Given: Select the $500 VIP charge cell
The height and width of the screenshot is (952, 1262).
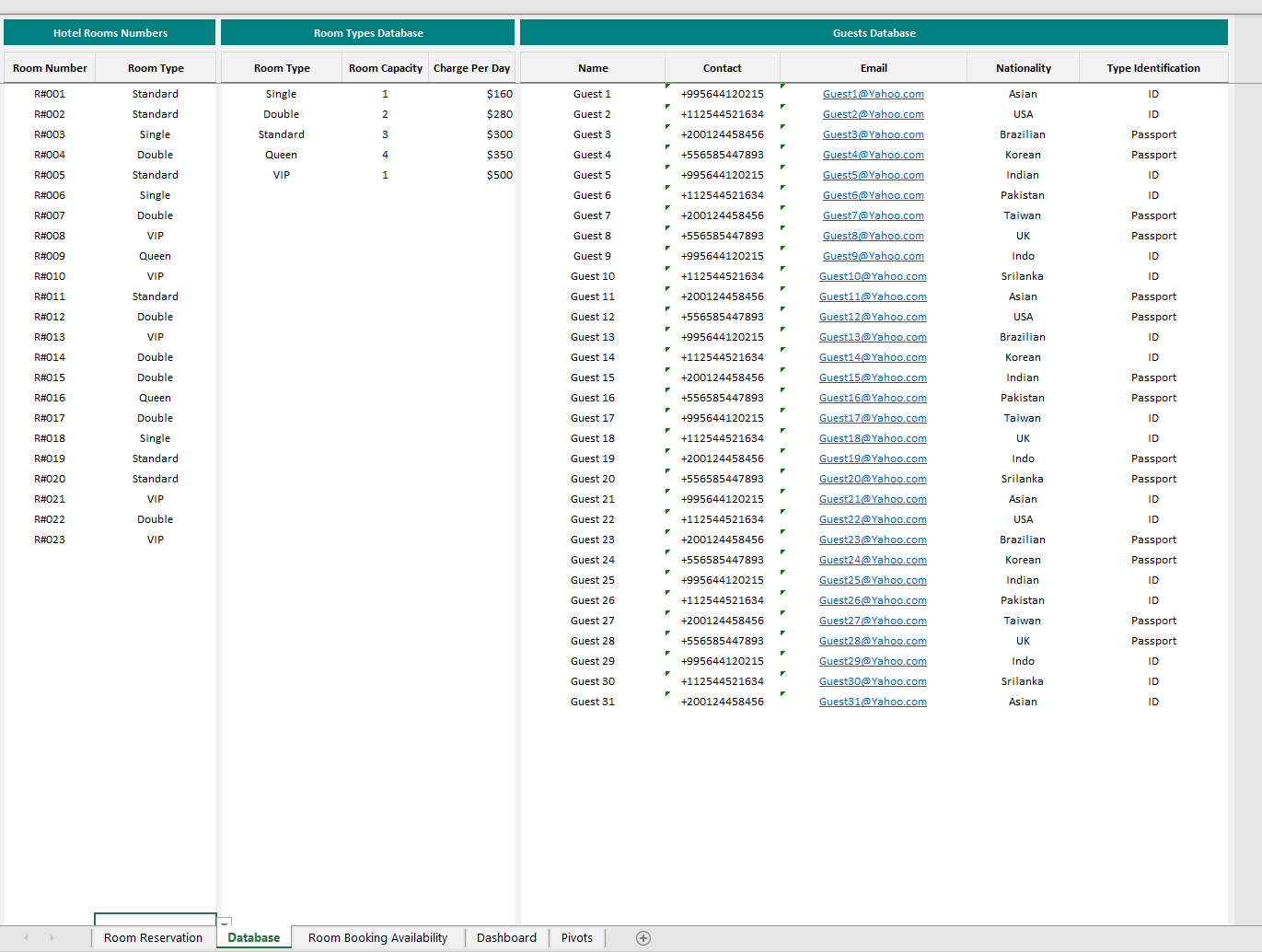Looking at the screenshot, I should click(471, 175).
